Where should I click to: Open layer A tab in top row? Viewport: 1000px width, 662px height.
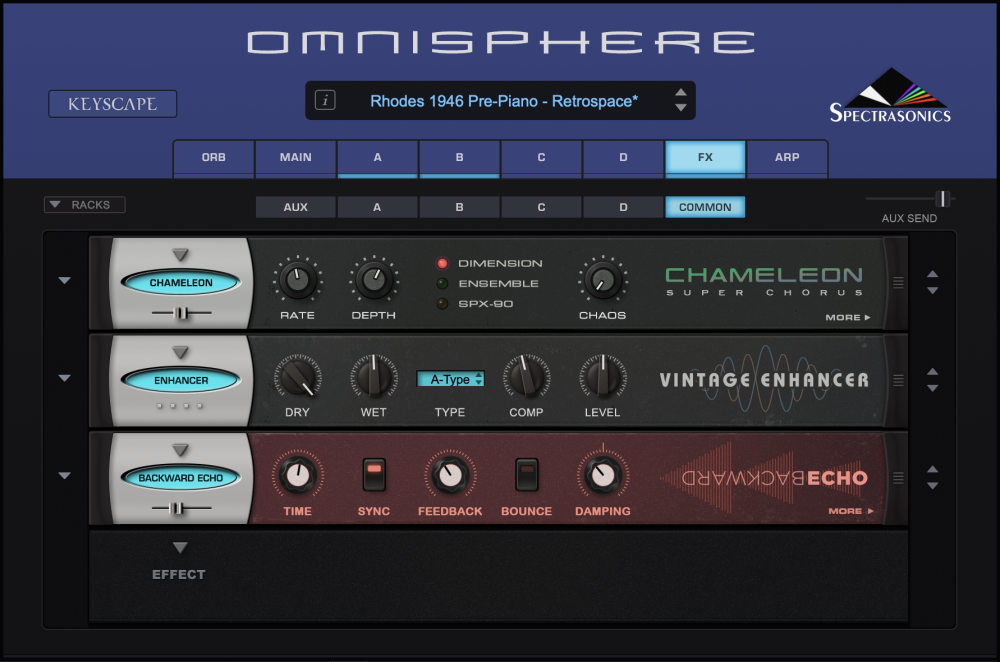click(378, 158)
